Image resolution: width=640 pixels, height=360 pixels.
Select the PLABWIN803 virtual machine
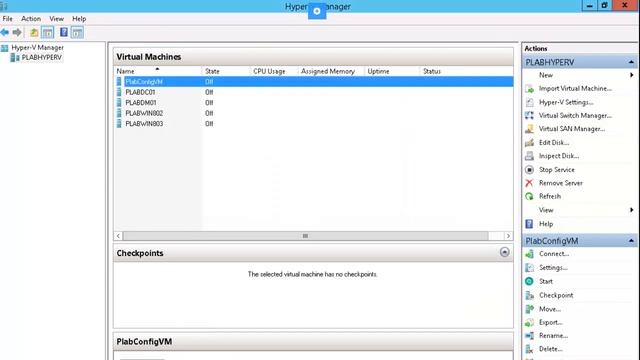[144, 124]
